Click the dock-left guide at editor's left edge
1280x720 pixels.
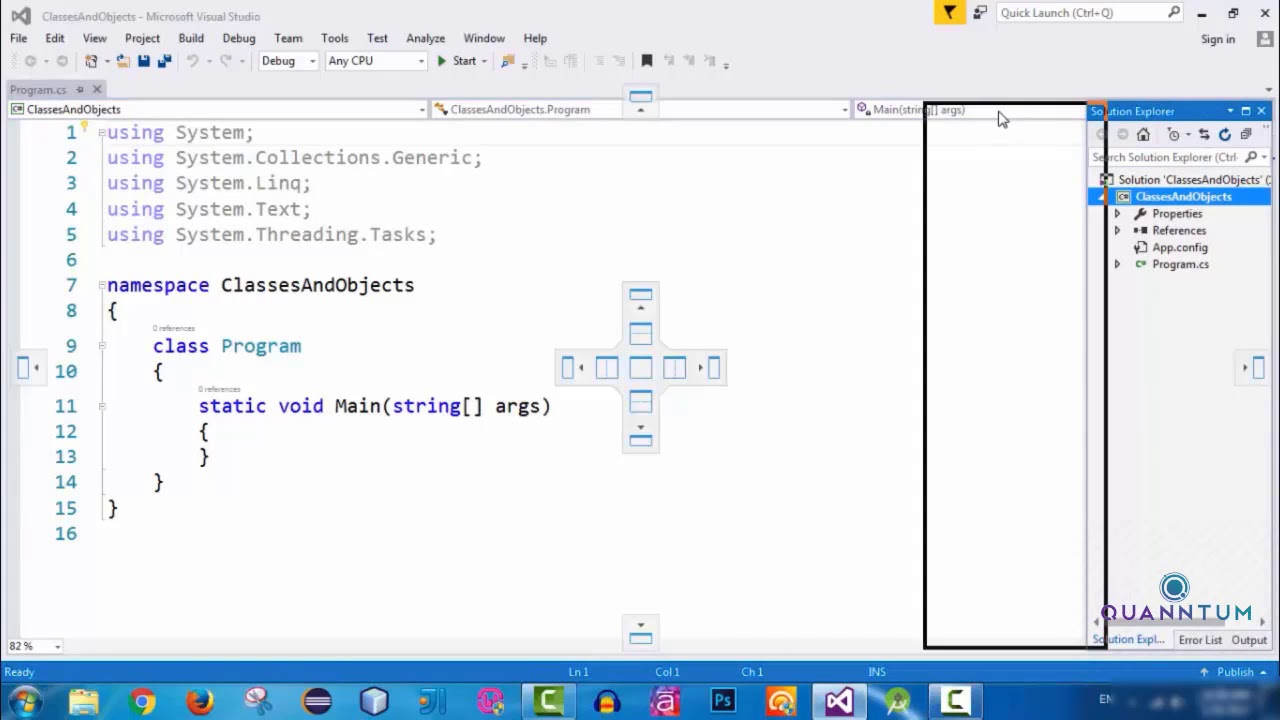tap(28, 368)
